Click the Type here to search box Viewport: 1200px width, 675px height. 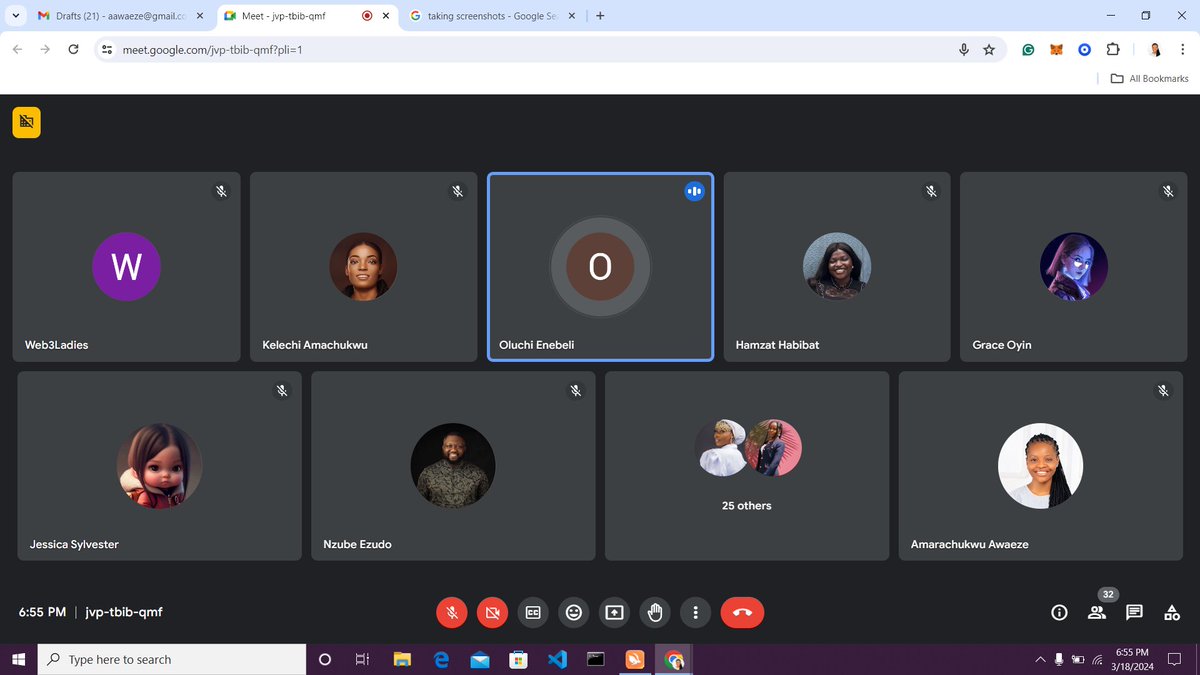tap(172, 659)
